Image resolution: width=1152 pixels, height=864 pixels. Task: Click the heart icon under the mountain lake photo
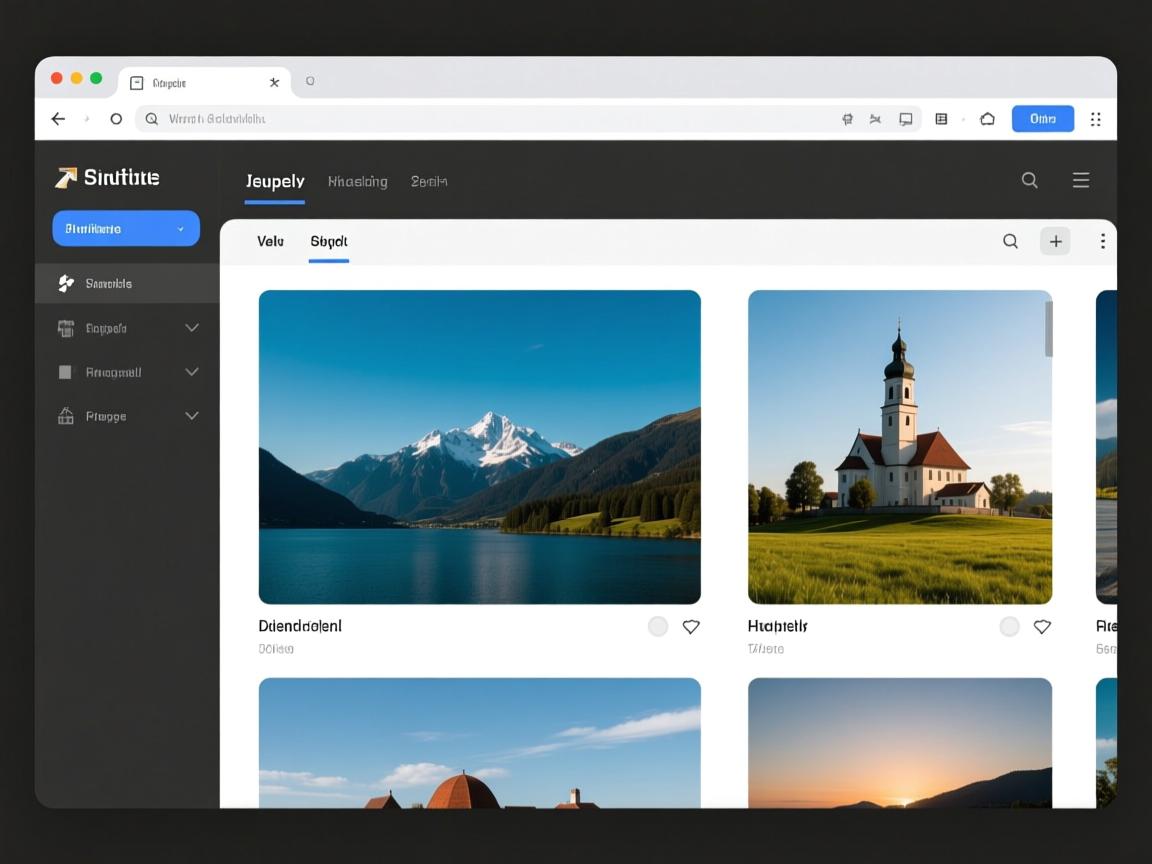tap(690, 627)
